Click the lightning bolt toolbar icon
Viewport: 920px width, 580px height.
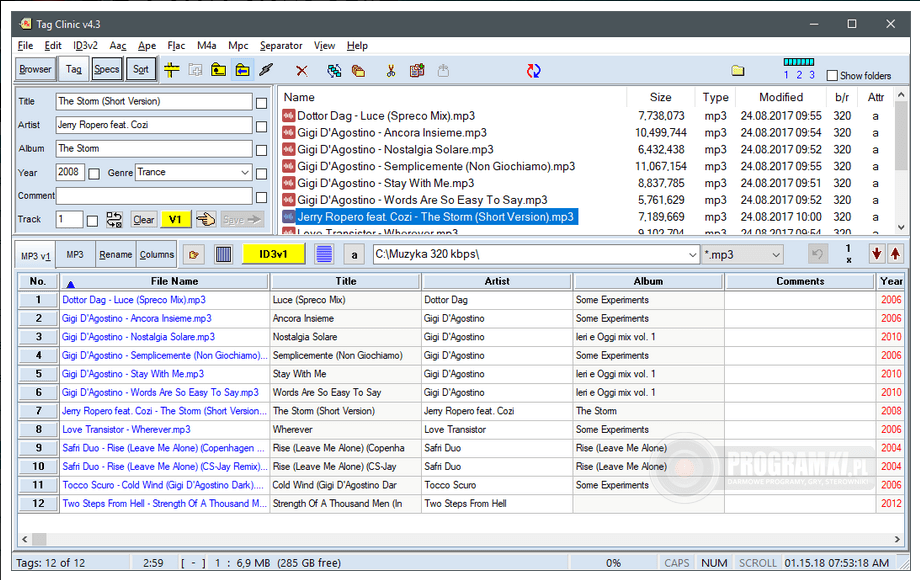click(x=266, y=70)
